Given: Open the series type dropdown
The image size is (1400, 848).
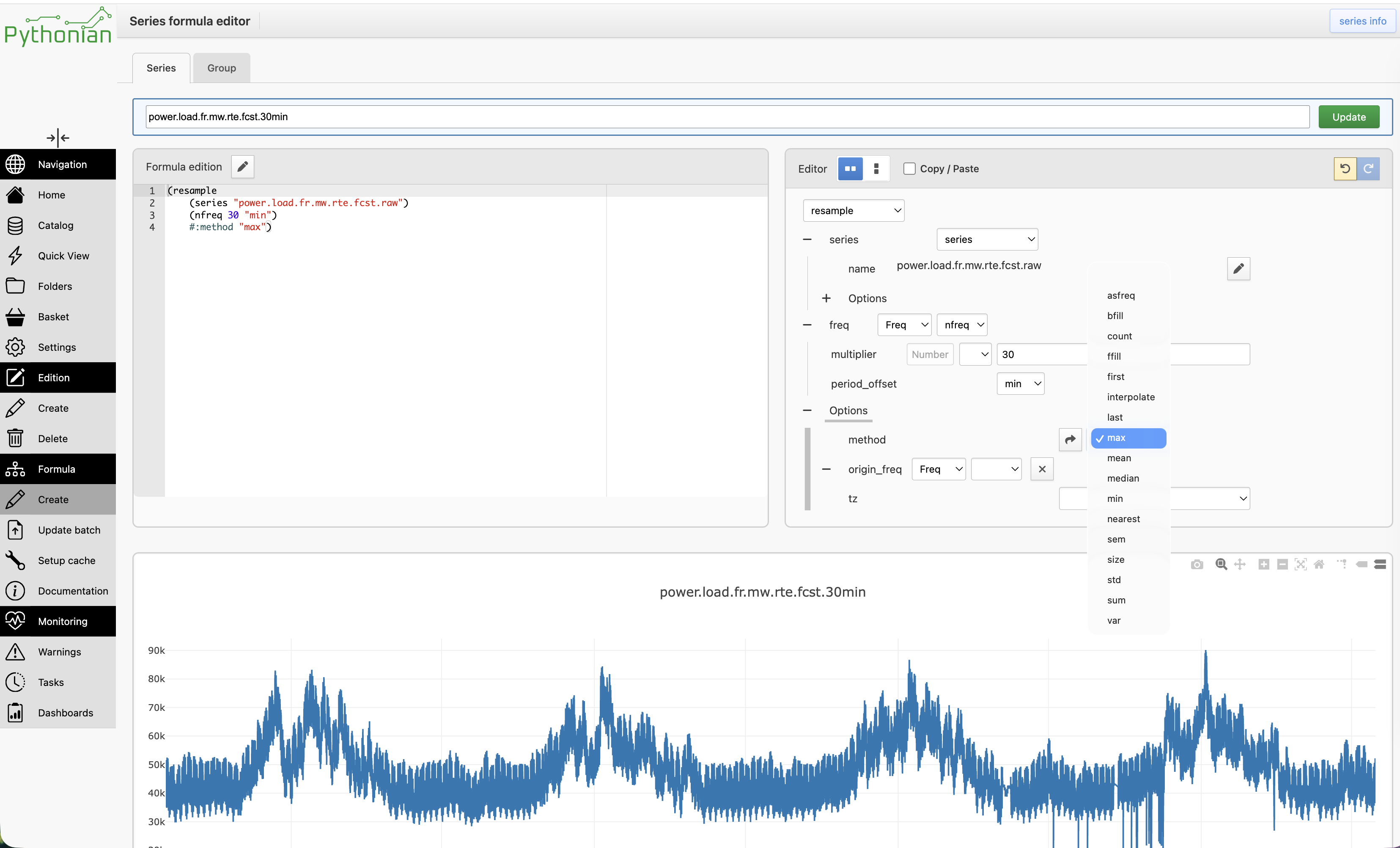Looking at the screenshot, I should tap(987, 239).
